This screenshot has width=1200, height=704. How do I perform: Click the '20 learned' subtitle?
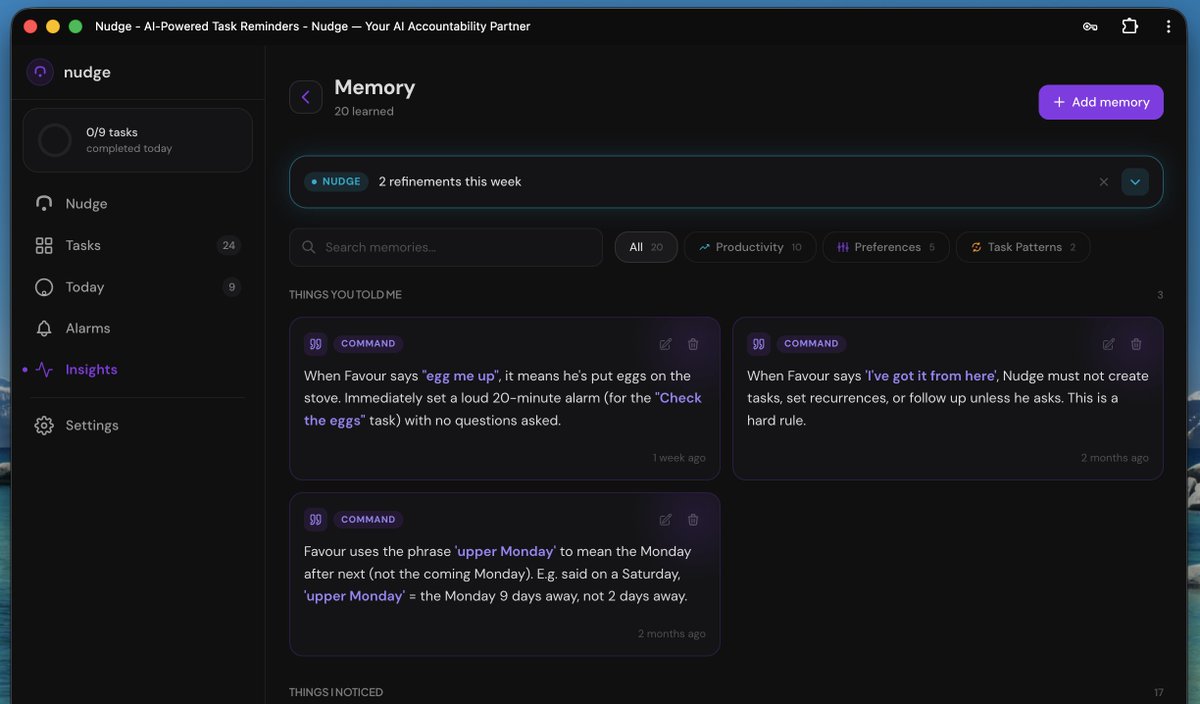coord(364,111)
